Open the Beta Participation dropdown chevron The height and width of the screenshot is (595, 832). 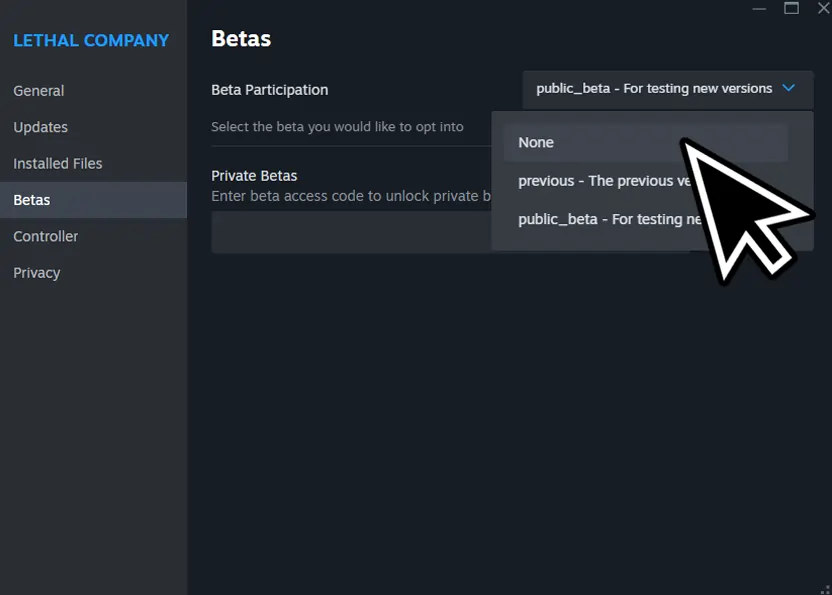[789, 89]
